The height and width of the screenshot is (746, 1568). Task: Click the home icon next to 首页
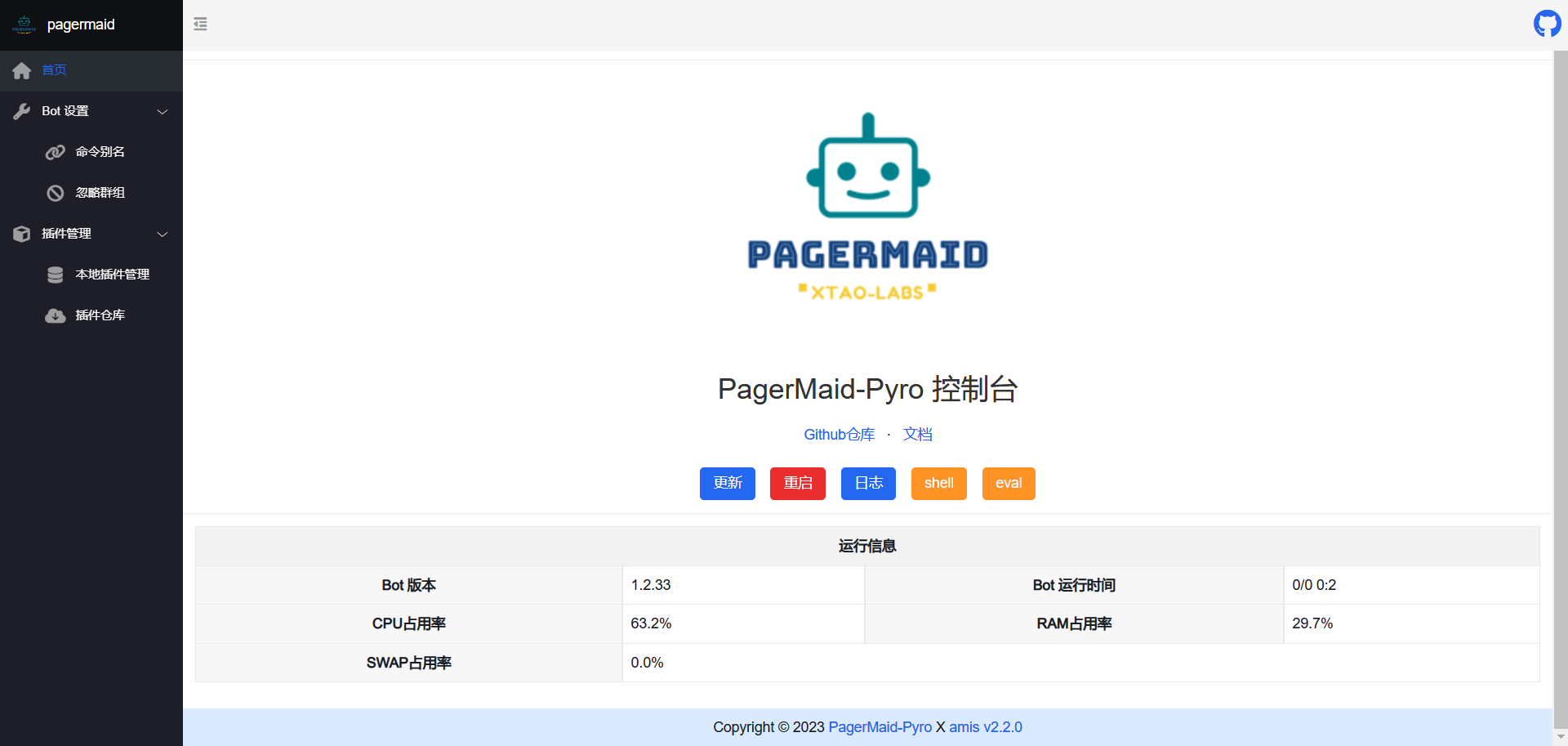[21, 71]
